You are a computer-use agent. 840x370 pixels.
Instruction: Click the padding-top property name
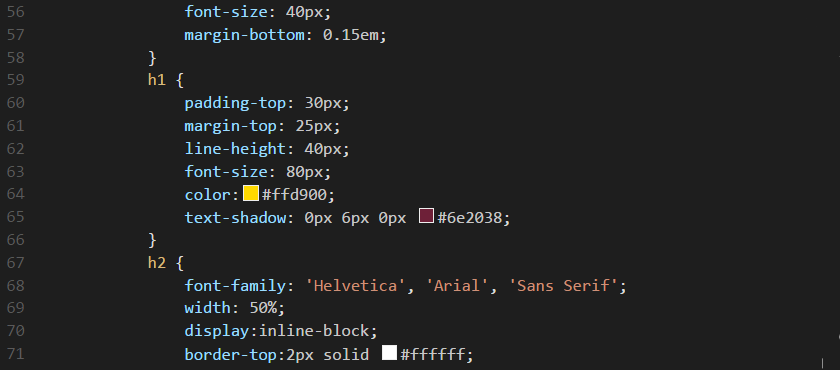pos(236,103)
